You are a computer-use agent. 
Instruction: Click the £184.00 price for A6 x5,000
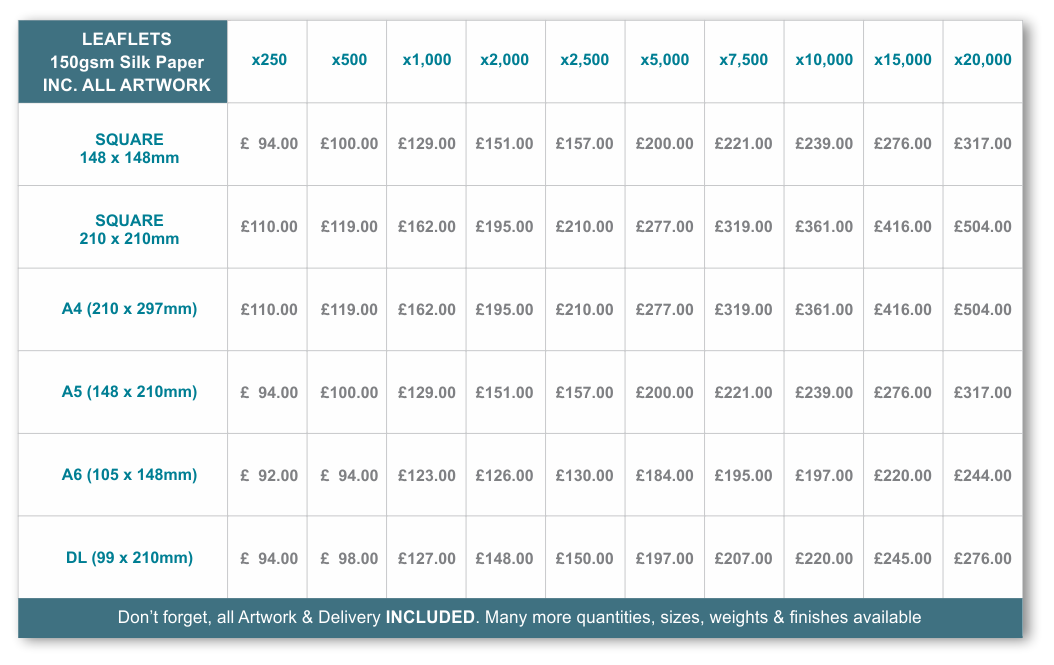(x=665, y=475)
